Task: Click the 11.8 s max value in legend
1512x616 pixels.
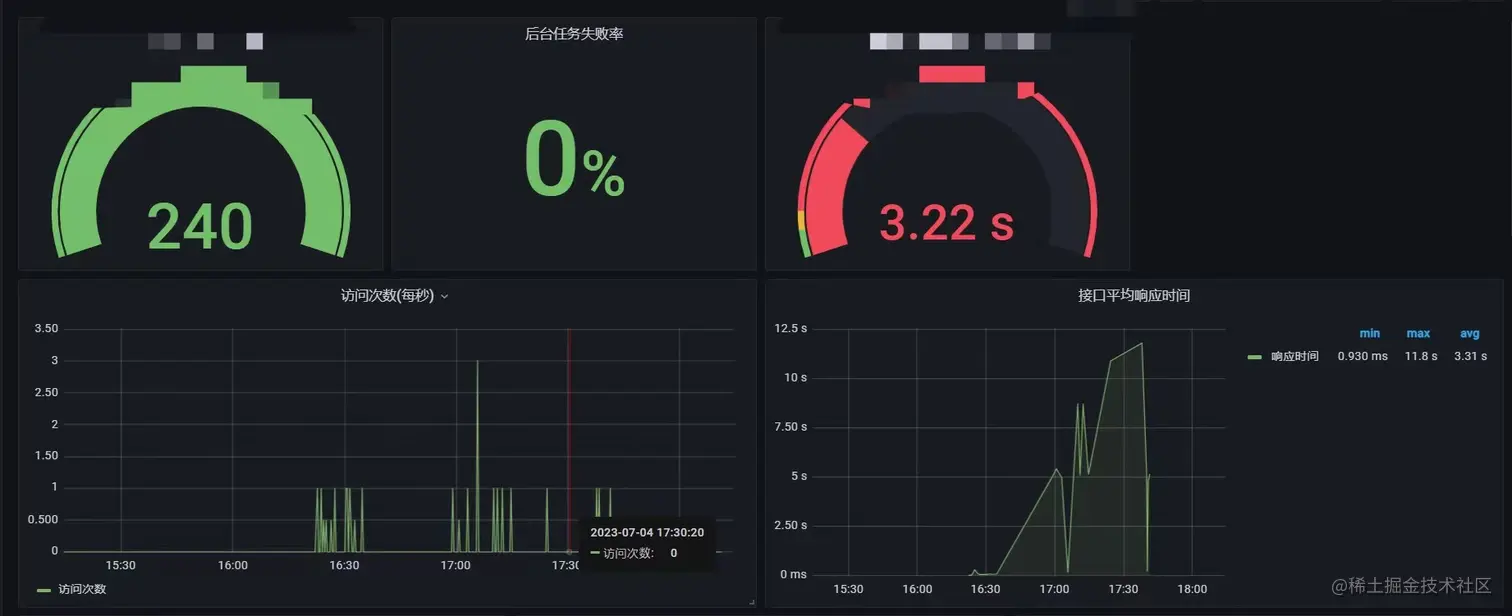Action: (x=1421, y=357)
